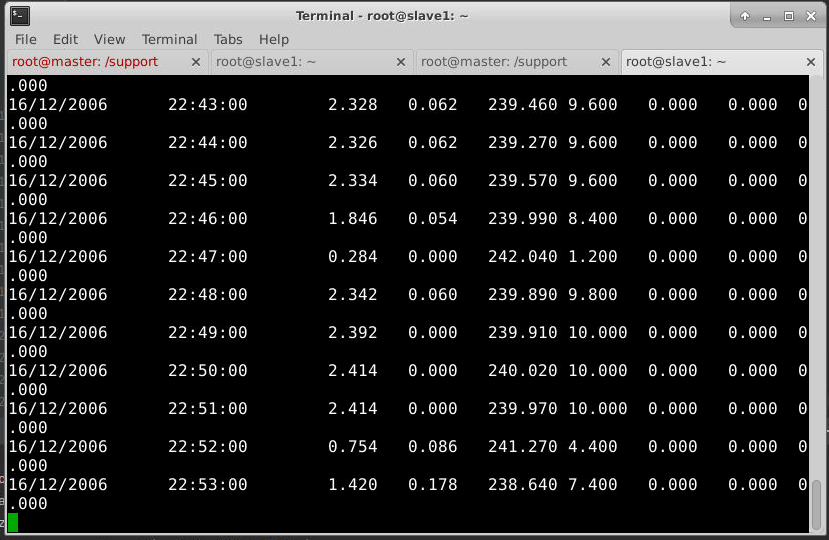Open the File menu

(x=26, y=39)
